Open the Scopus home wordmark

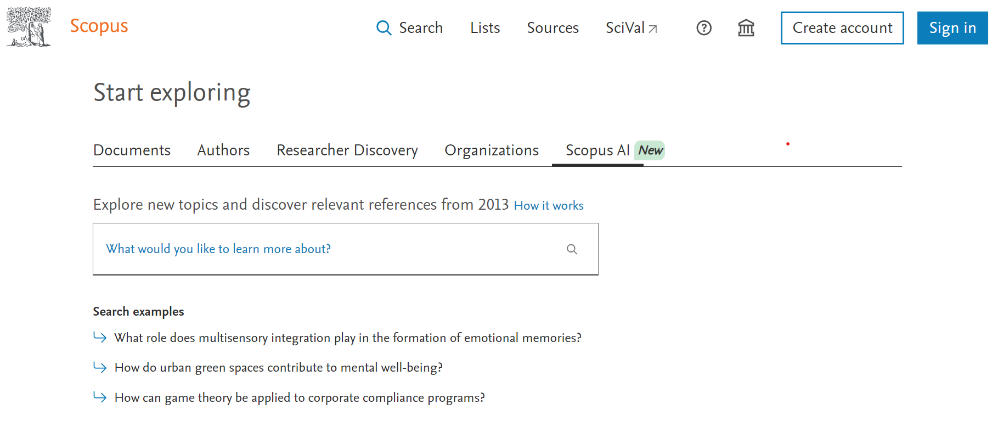point(99,27)
